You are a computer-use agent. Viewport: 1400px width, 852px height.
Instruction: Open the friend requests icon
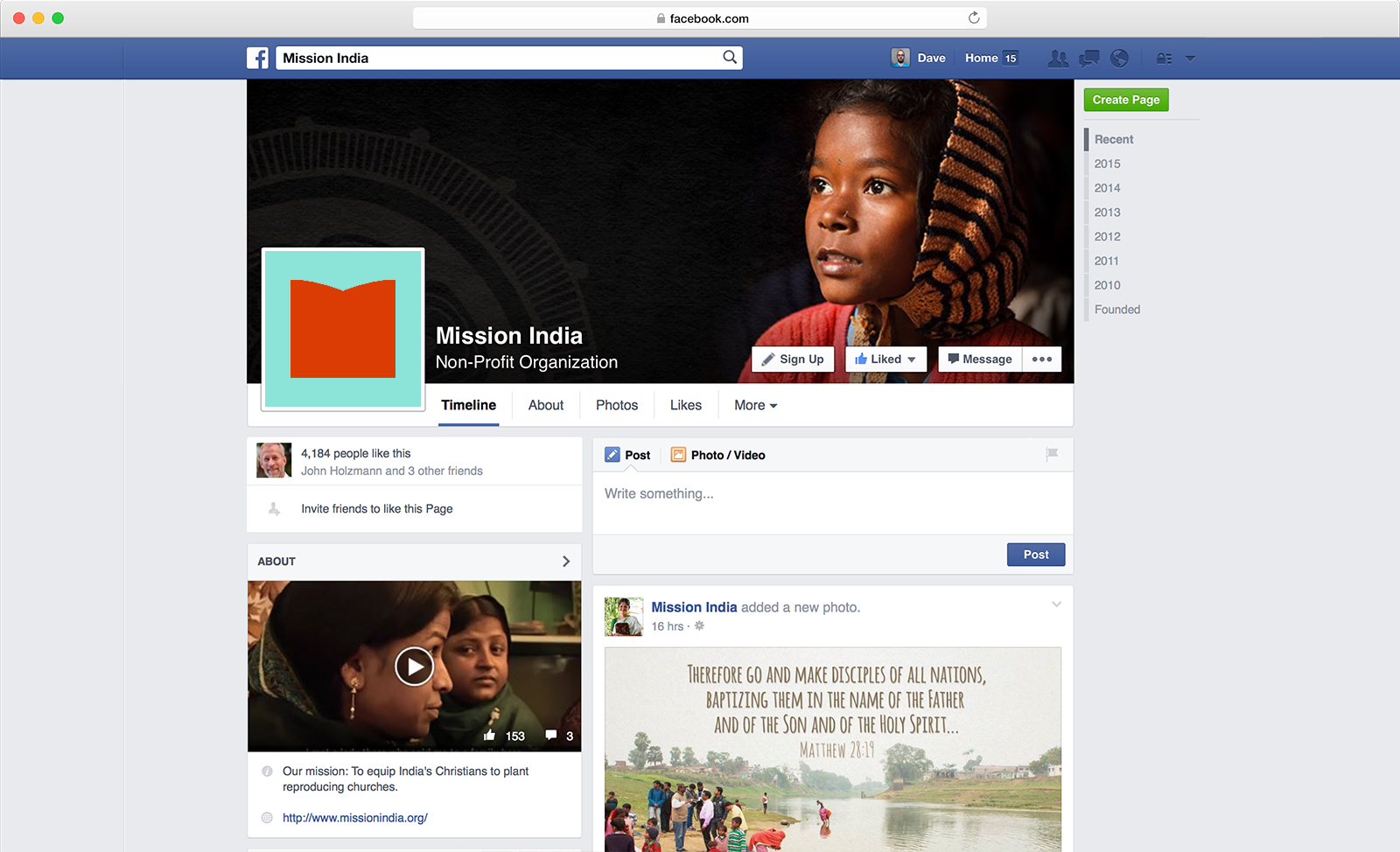click(x=1058, y=59)
